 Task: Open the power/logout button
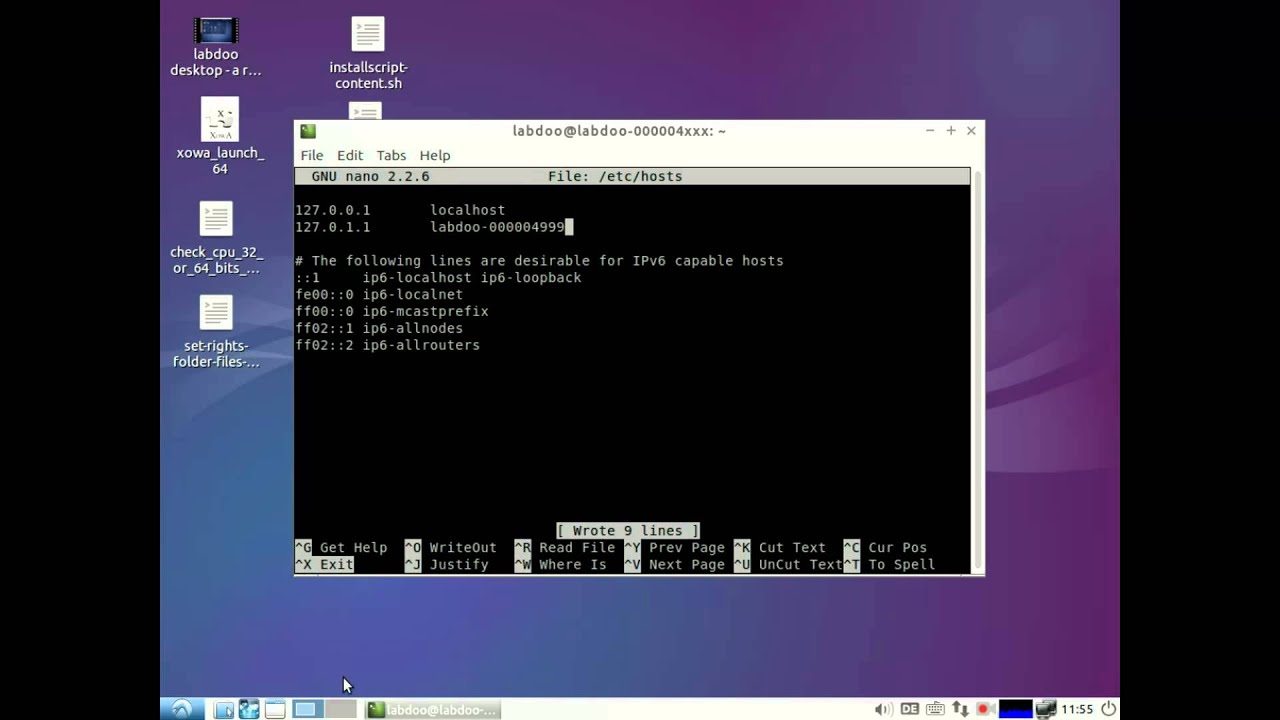tap(1108, 709)
